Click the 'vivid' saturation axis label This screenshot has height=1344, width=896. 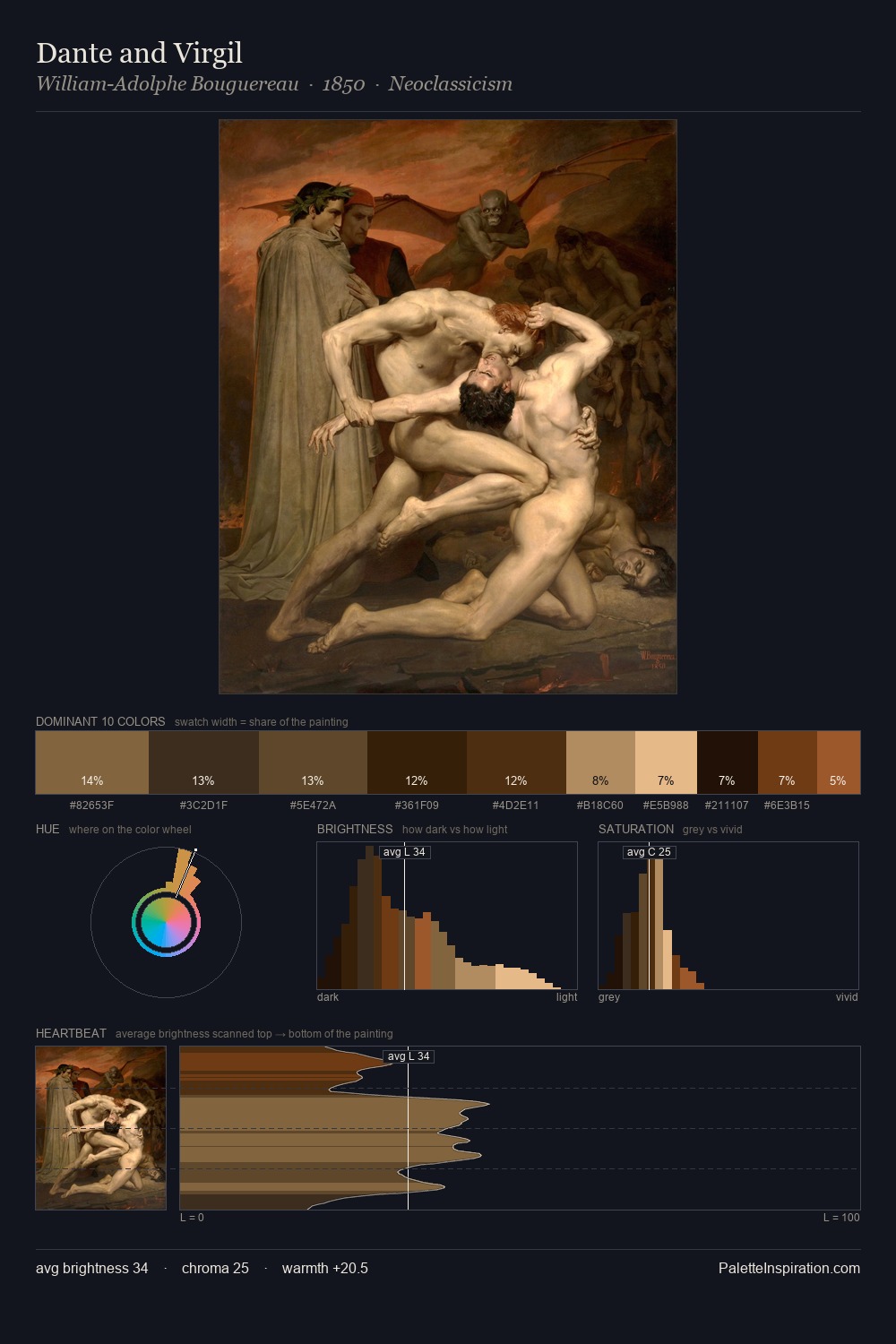tap(847, 996)
